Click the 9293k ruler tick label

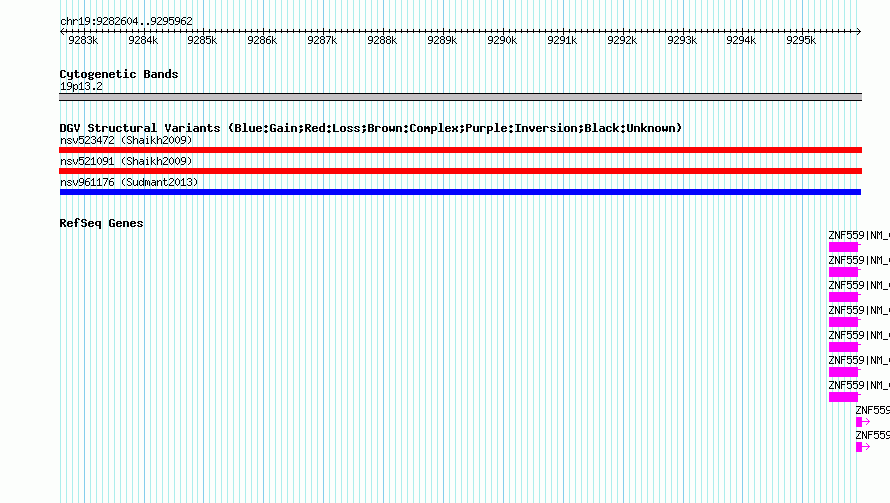pyautogui.click(x=682, y=40)
